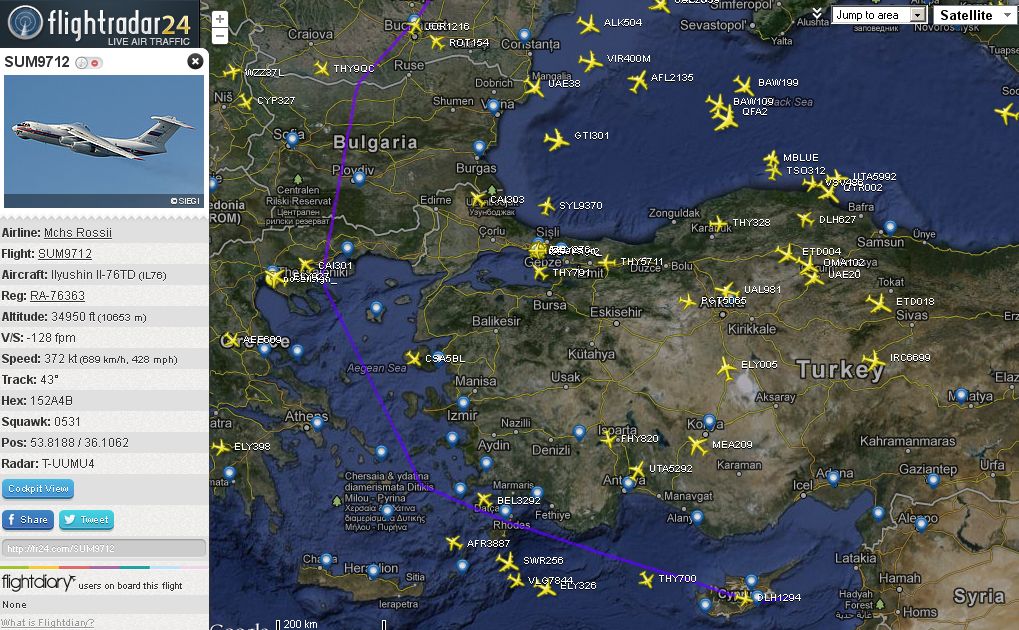Click the radar value 'T-UUMU4'
Image resolution: width=1019 pixels, height=630 pixels.
click(x=68, y=464)
